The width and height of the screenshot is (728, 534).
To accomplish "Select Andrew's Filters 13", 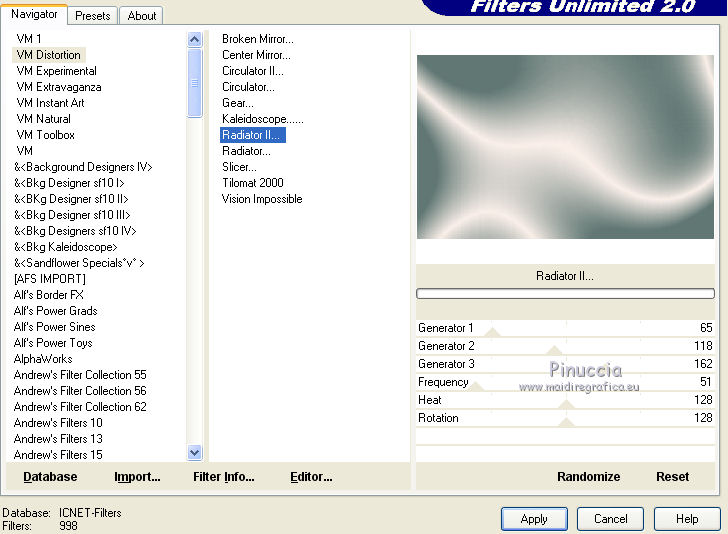I will [x=58, y=439].
